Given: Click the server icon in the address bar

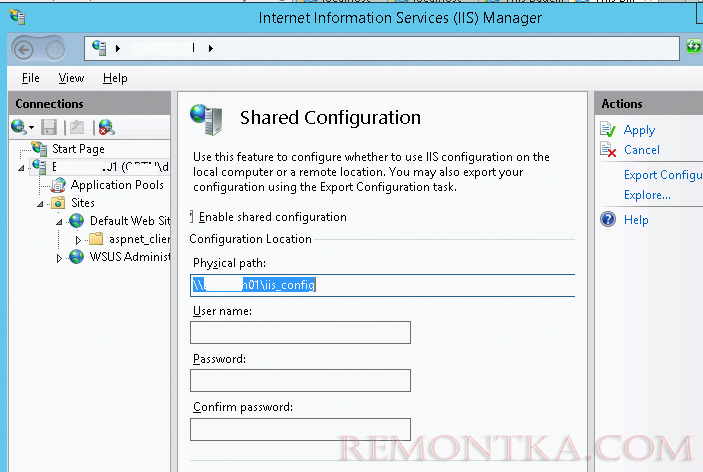Looking at the screenshot, I should (x=99, y=48).
